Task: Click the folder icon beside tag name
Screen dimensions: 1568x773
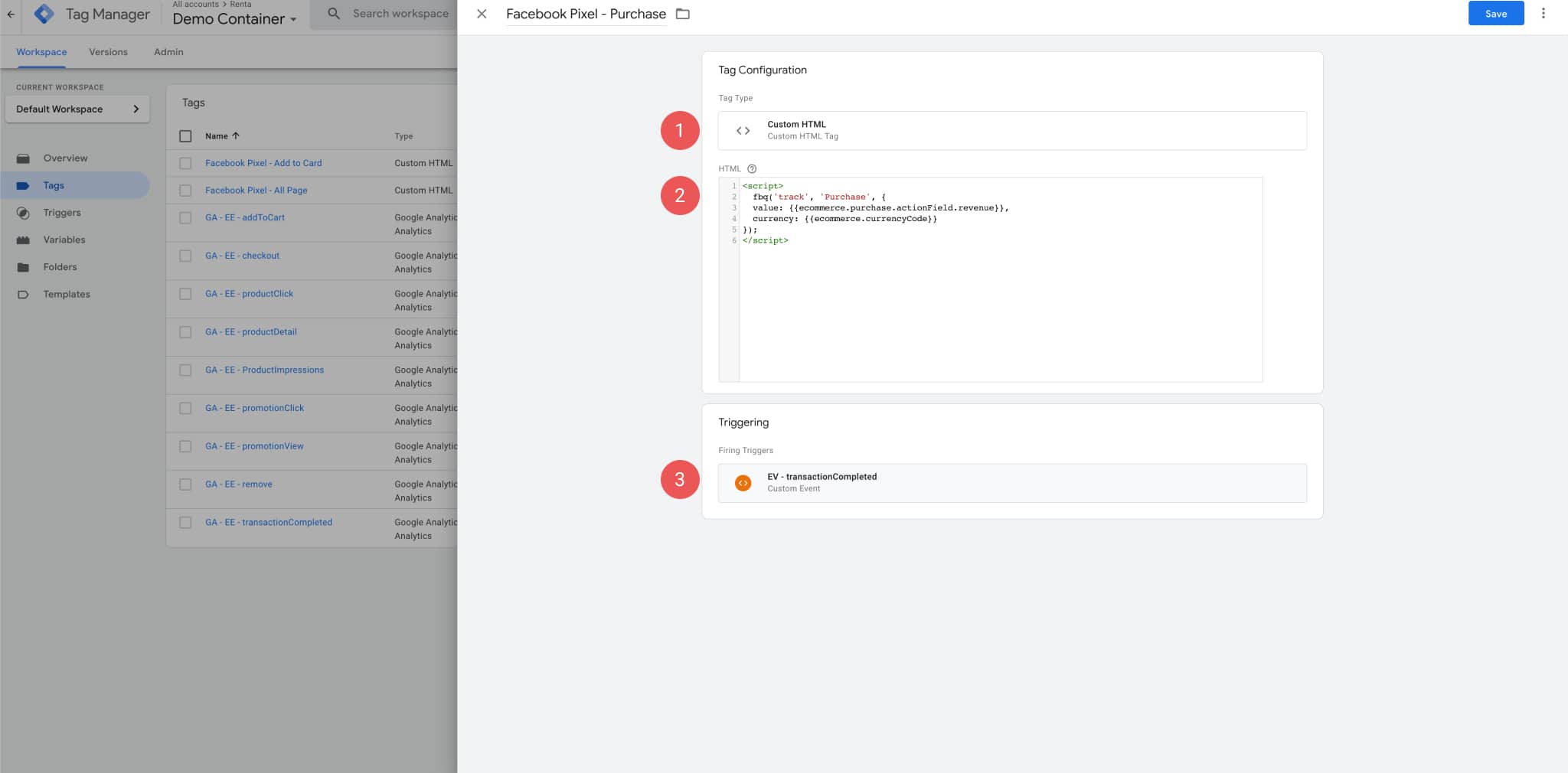Action: click(x=683, y=14)
